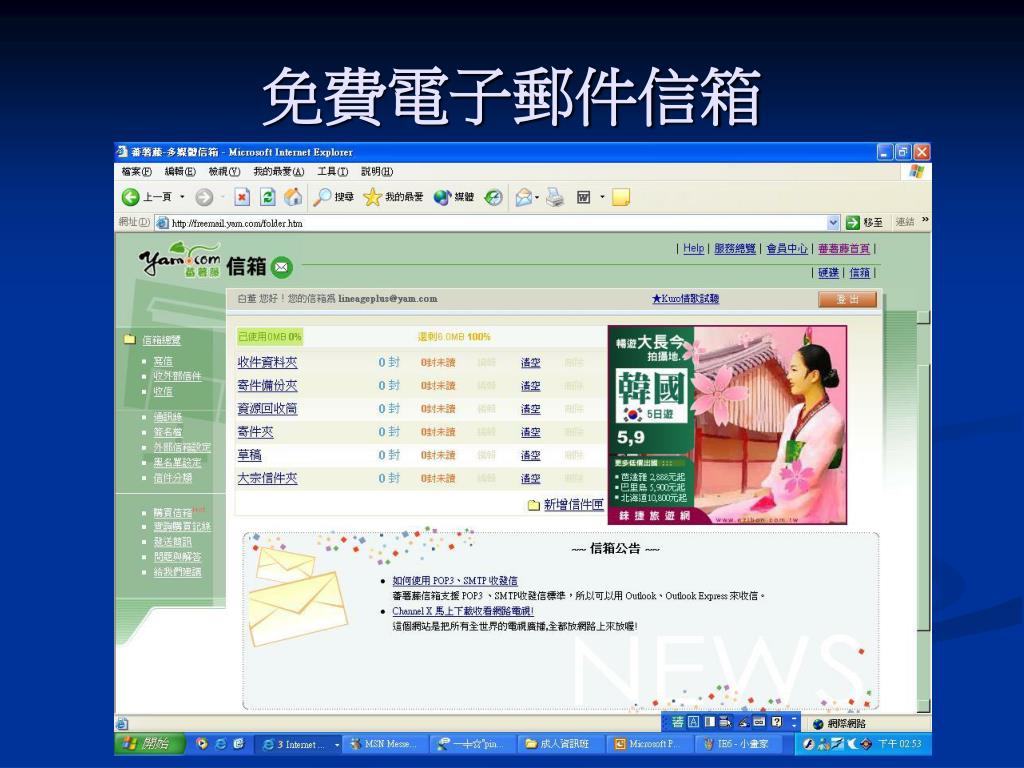Open the Edit button dropdown arrow

[x=602, y=197]
